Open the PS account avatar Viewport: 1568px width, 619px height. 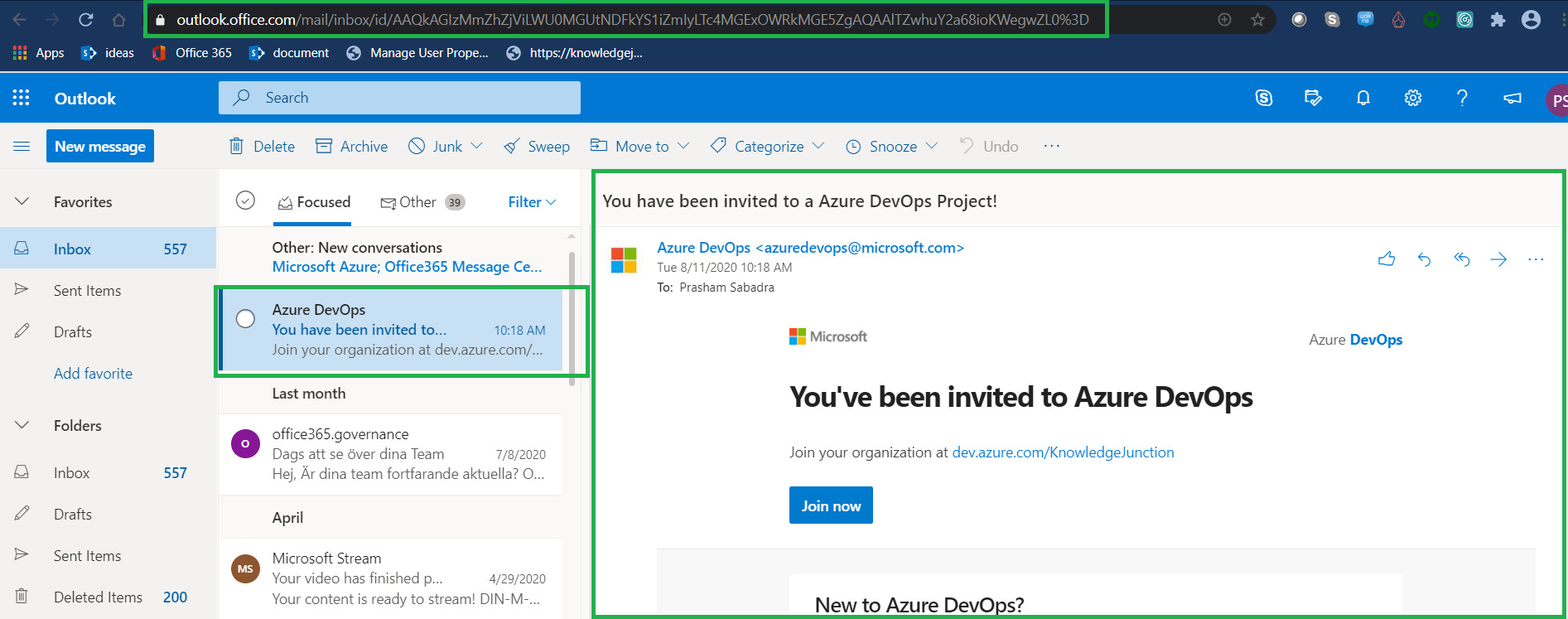click(x=1557, y=100)
